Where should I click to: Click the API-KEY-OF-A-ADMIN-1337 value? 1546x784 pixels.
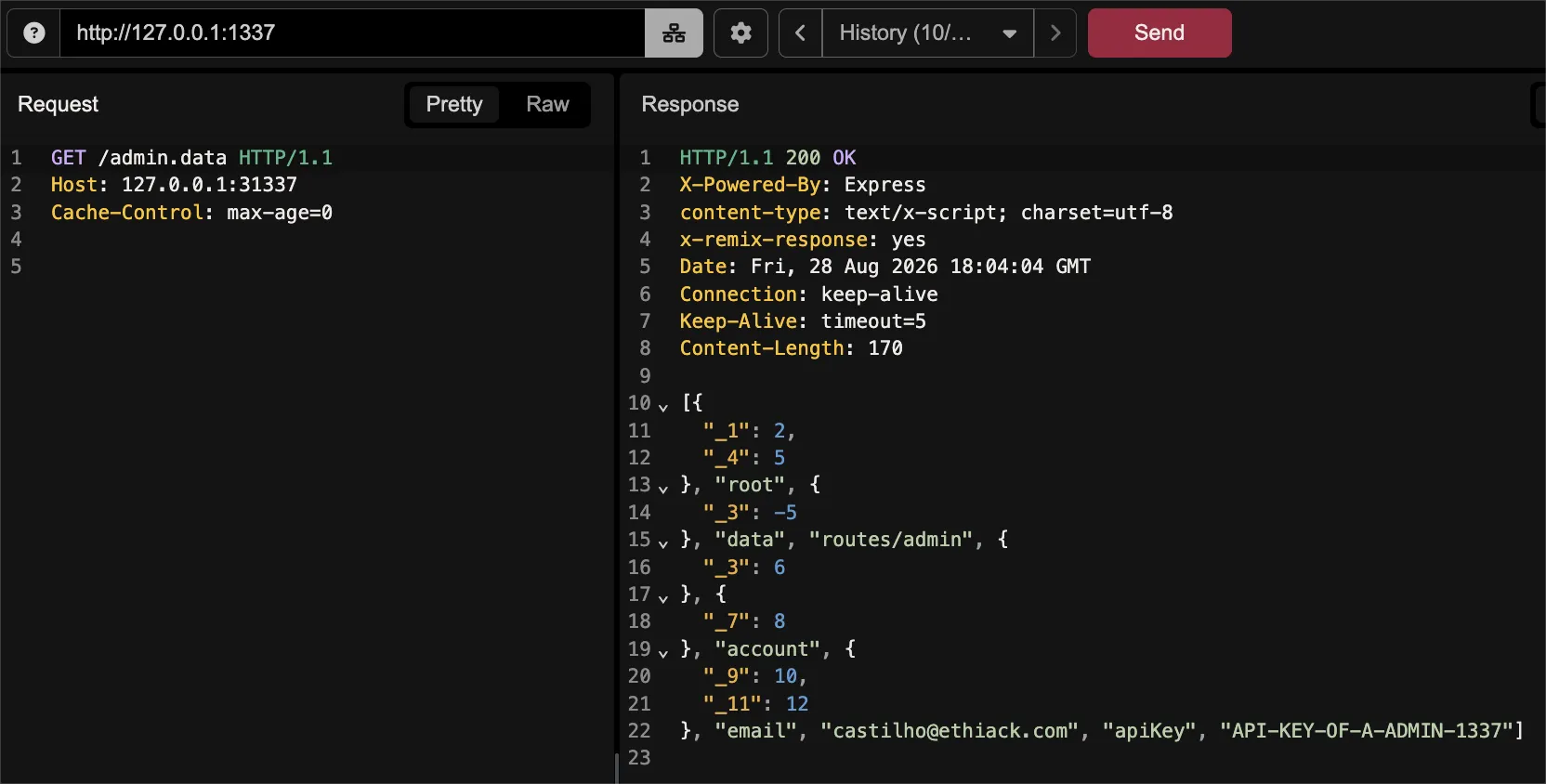coord(1368,731)
